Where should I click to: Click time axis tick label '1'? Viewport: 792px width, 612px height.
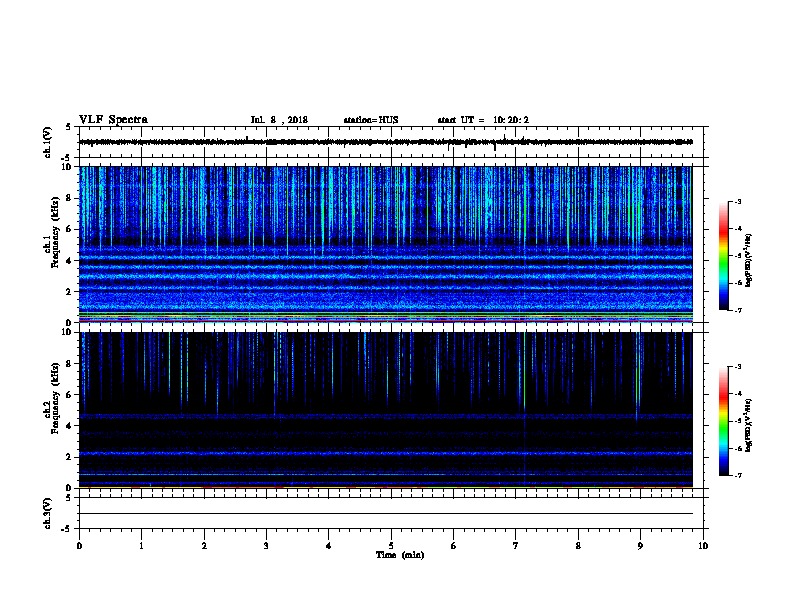click(141, 545)
